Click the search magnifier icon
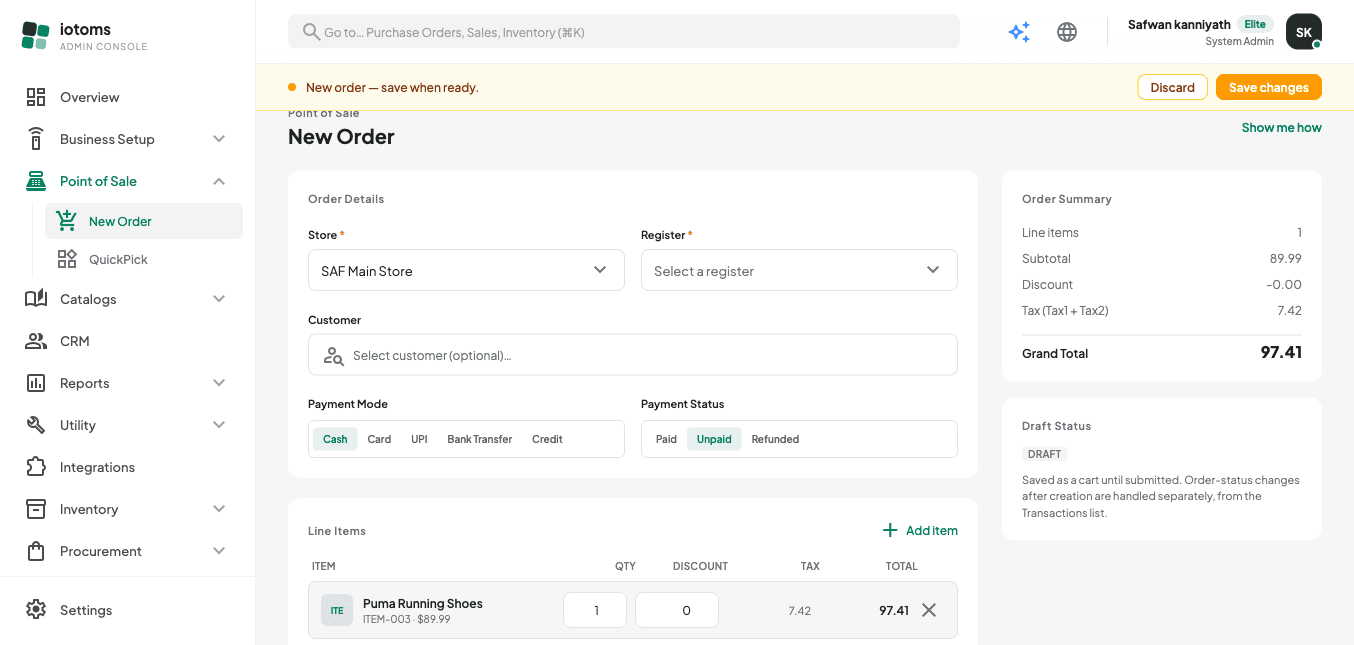This screenshot has height=645, width=1354. [x=311, y=32]
